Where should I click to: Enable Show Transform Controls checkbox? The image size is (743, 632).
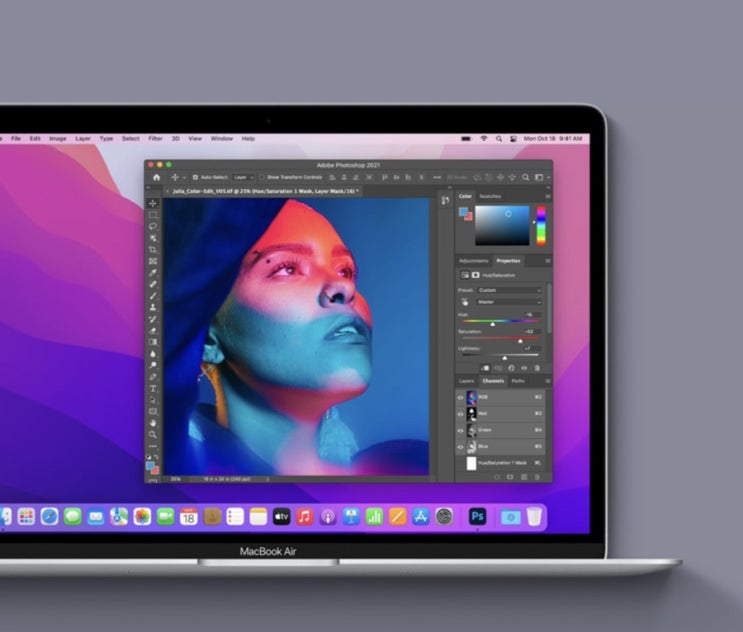(x=262, y=177)
